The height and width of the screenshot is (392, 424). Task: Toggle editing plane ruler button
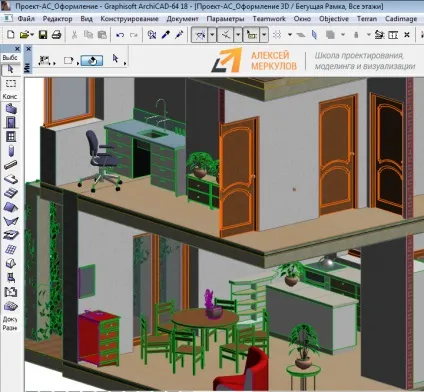pos(252,35)
